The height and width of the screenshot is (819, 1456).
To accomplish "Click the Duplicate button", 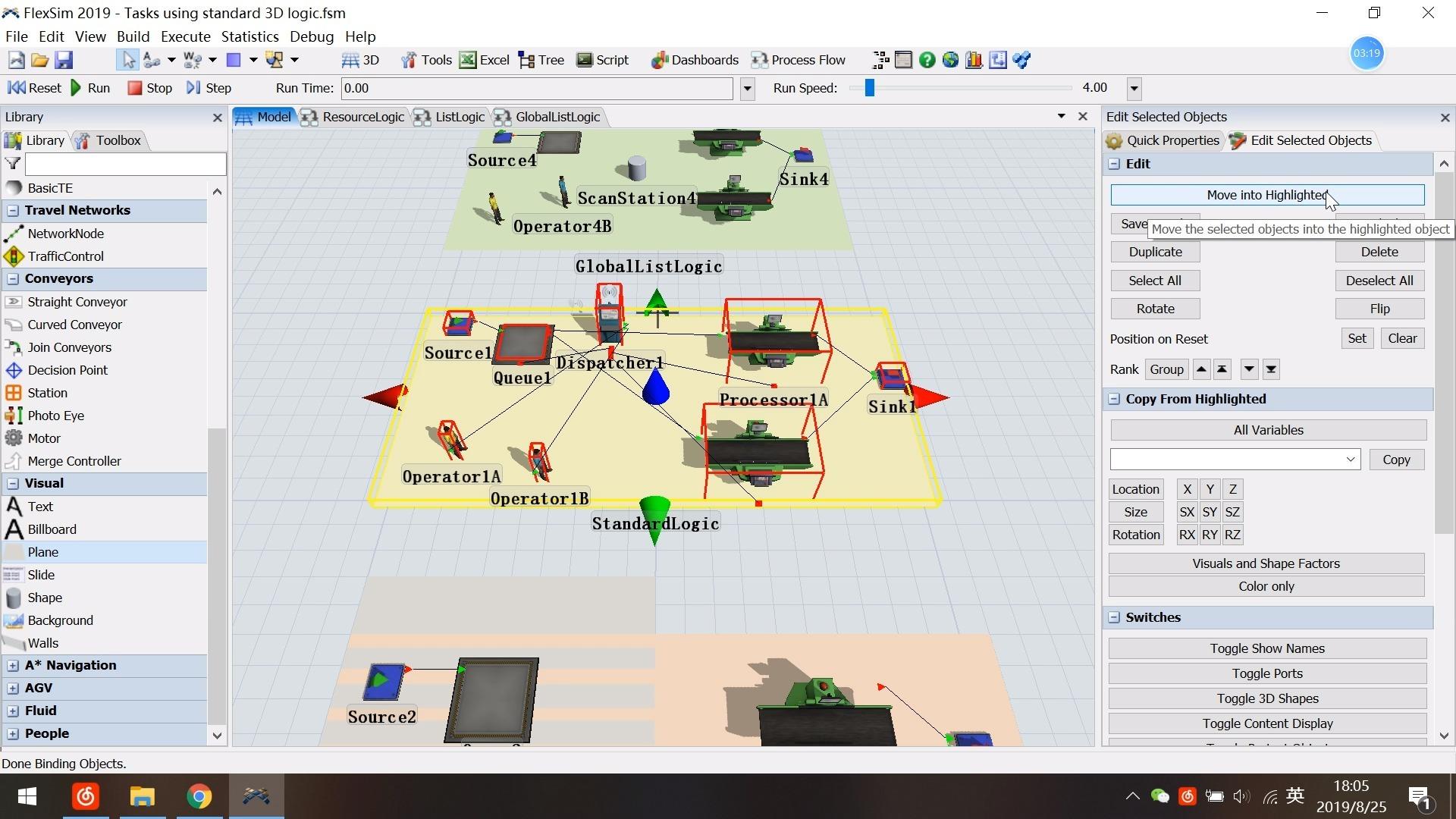I will (1155, 252).
